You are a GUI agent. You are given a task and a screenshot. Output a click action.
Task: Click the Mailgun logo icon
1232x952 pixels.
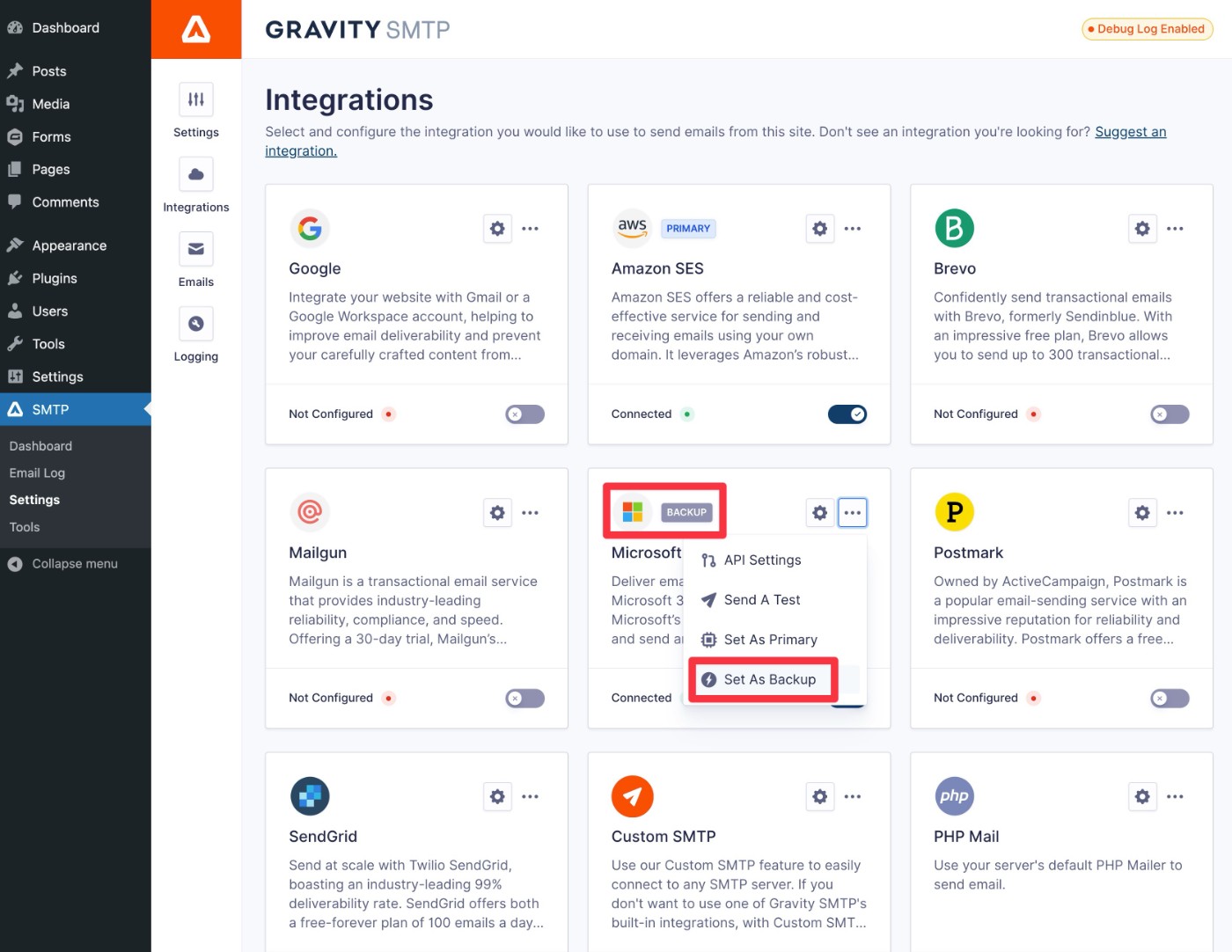(310, 512)
